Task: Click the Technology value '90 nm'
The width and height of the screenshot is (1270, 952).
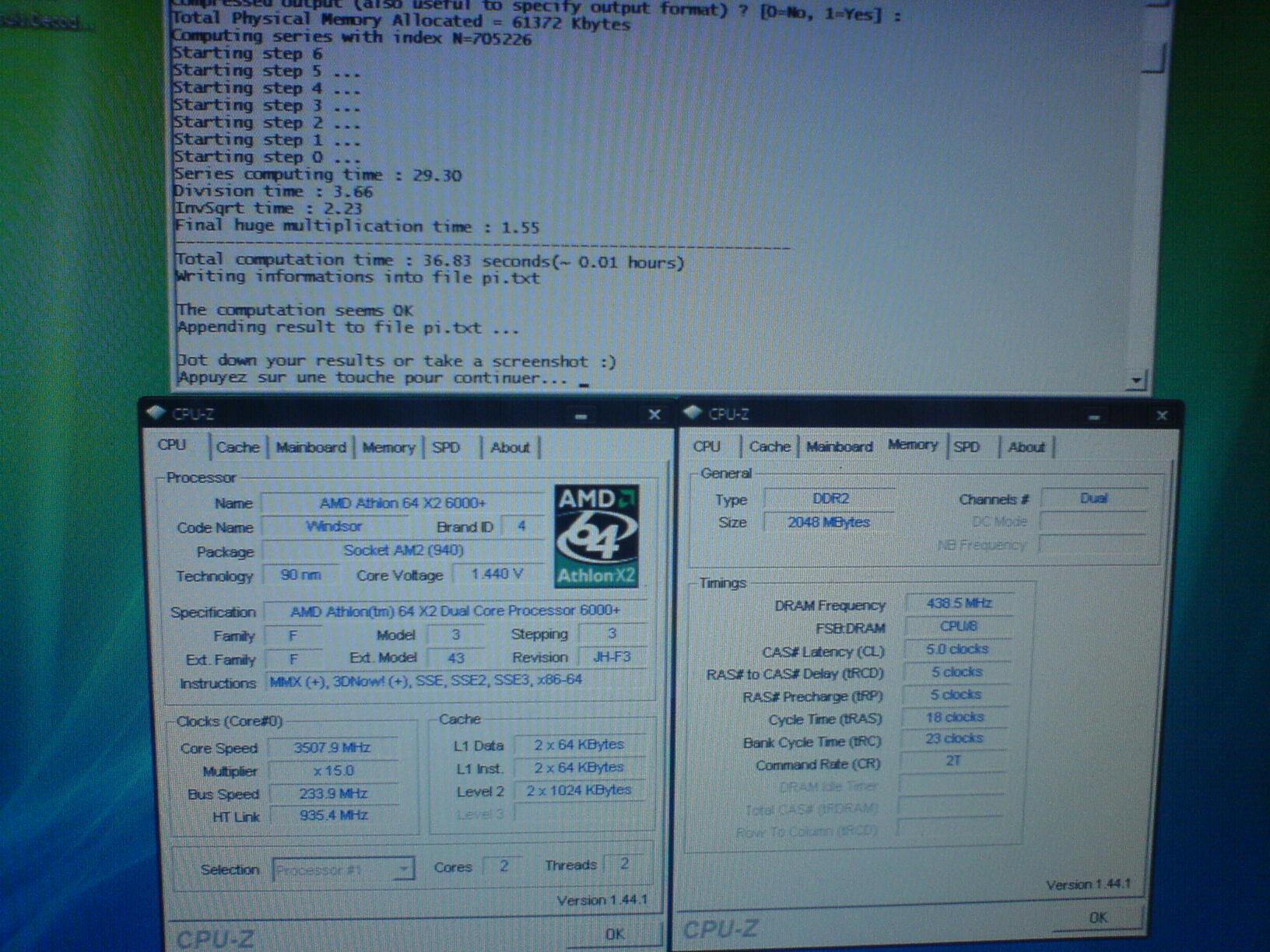Action: click(300, 575)
